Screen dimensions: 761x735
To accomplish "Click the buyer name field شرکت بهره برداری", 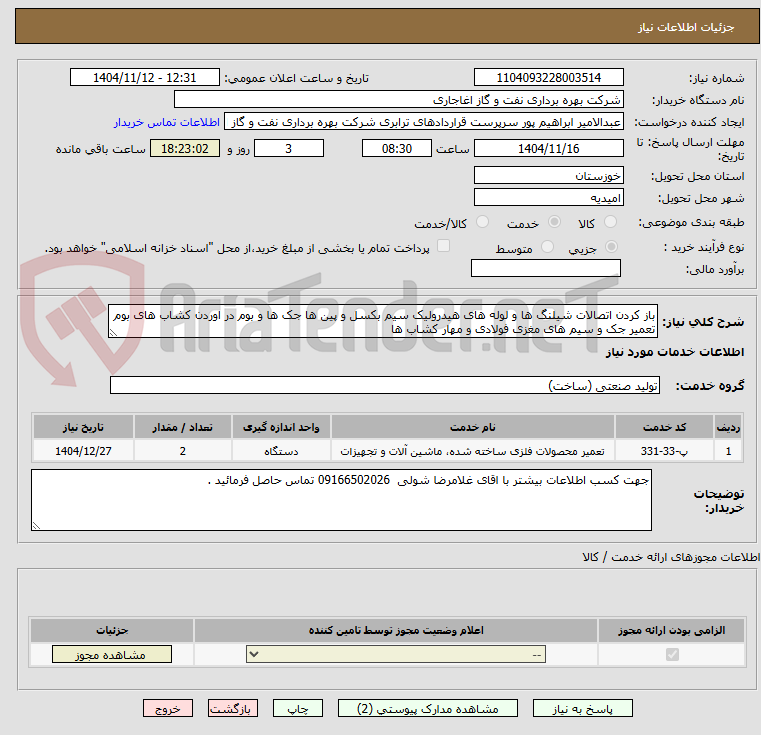I will click(399, 100).
